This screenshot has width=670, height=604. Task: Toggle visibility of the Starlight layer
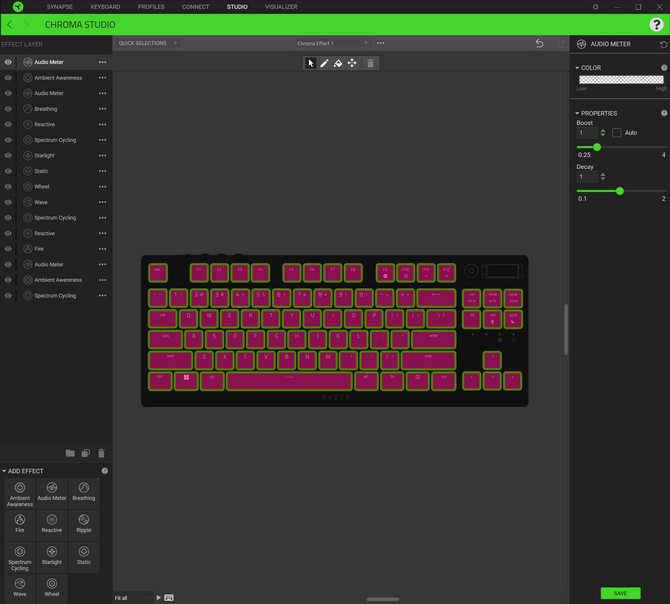pyautogui.click(x=8, y=155)
